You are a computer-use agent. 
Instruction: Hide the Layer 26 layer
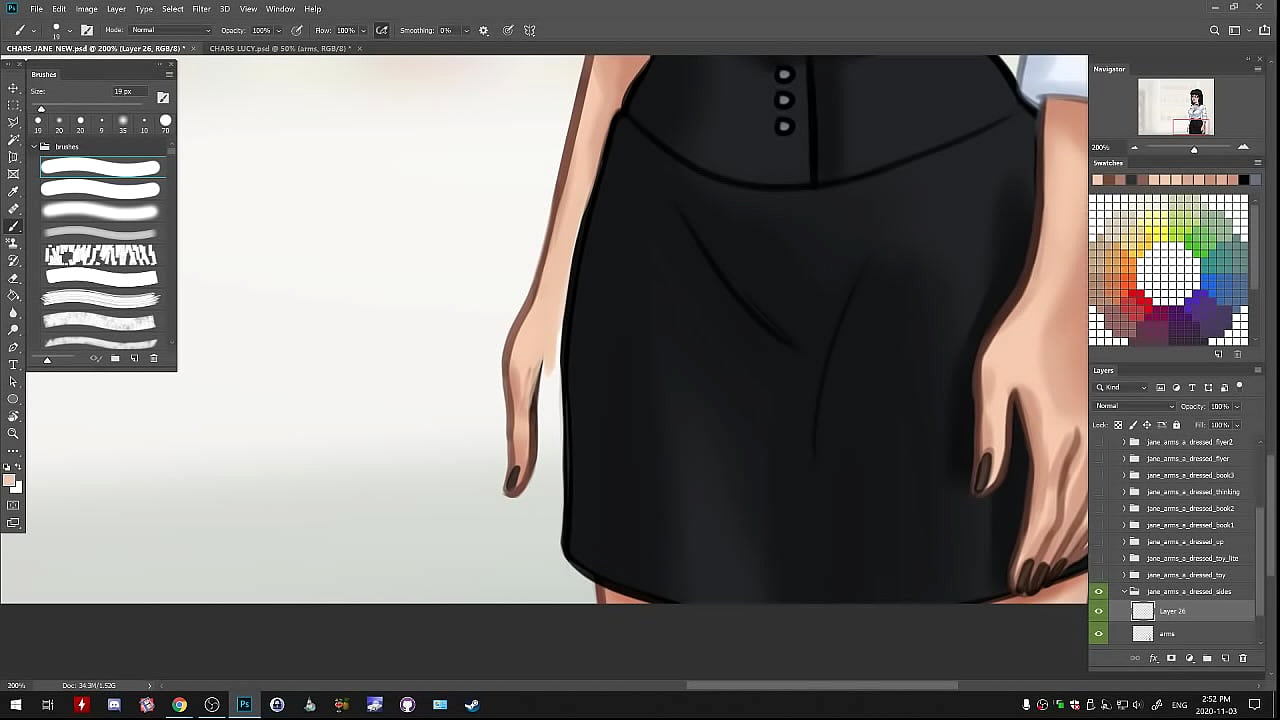point(1099,611)
